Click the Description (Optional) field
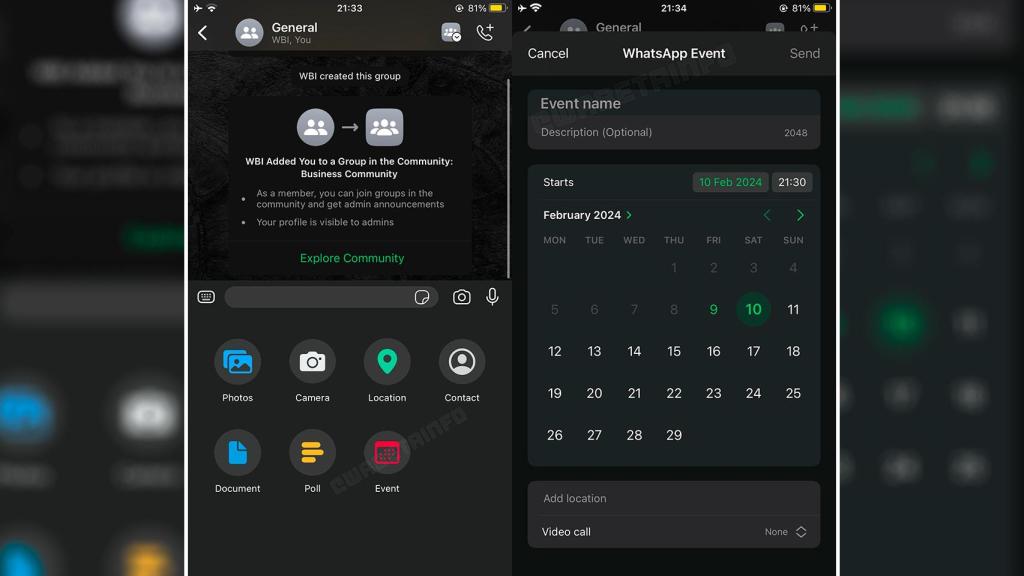This screenshot has height=576, width=1024. pos(673,133)
